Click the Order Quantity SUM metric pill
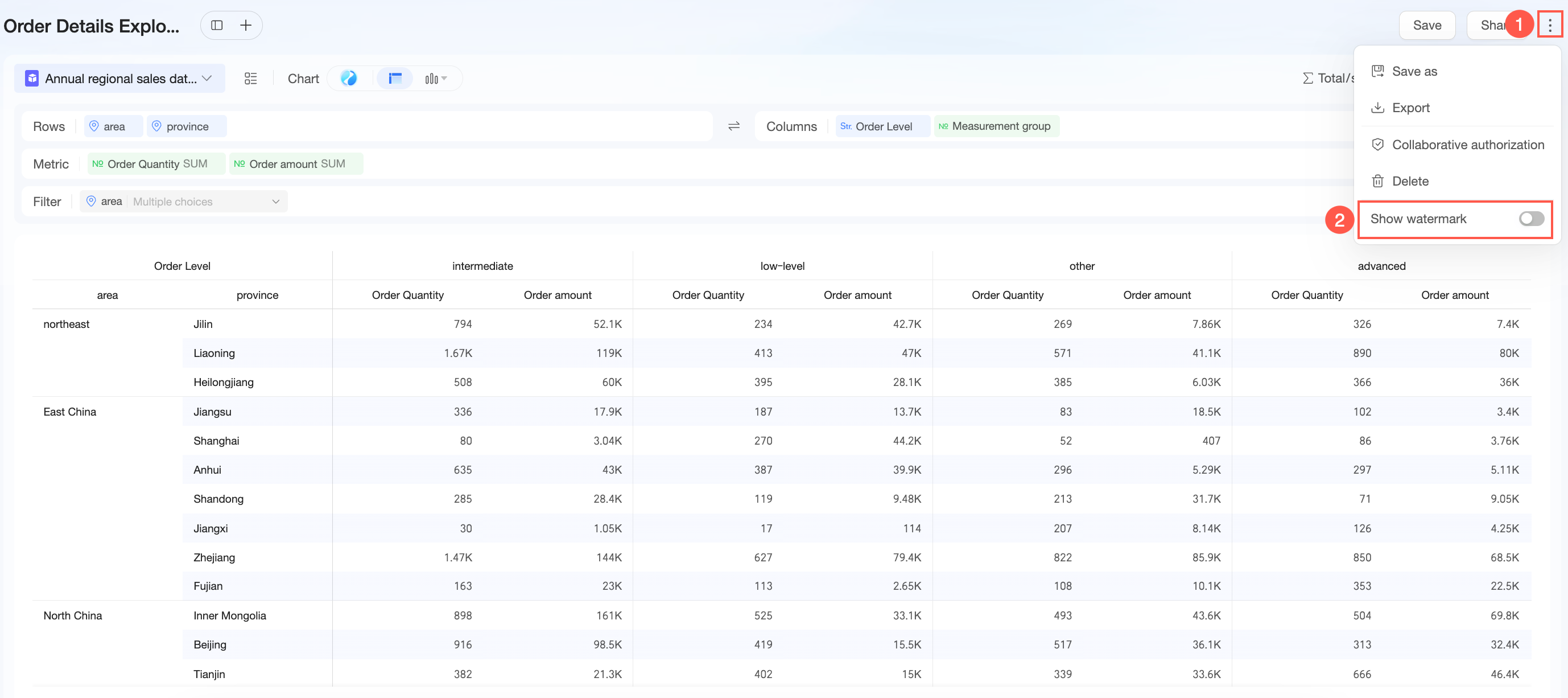Viewport: 1568px width, 698px height. pos(156,164)
